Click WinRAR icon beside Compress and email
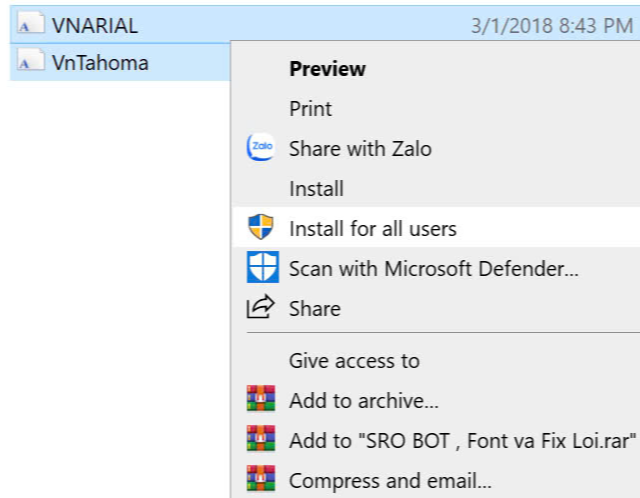This screenshot has height=498, width=640. click(260, 478)
